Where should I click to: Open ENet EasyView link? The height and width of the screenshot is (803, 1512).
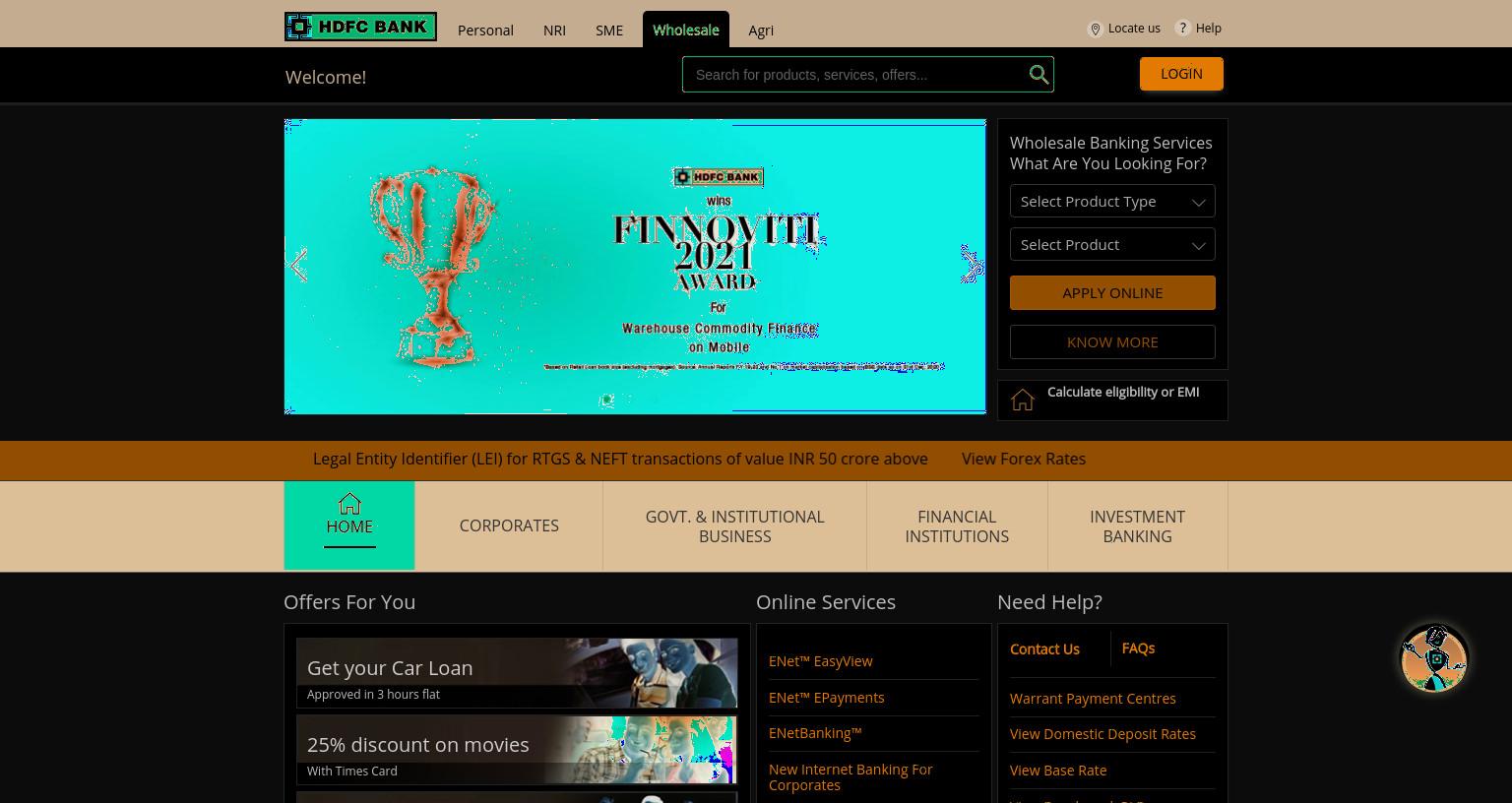click(x=821, y=661)
